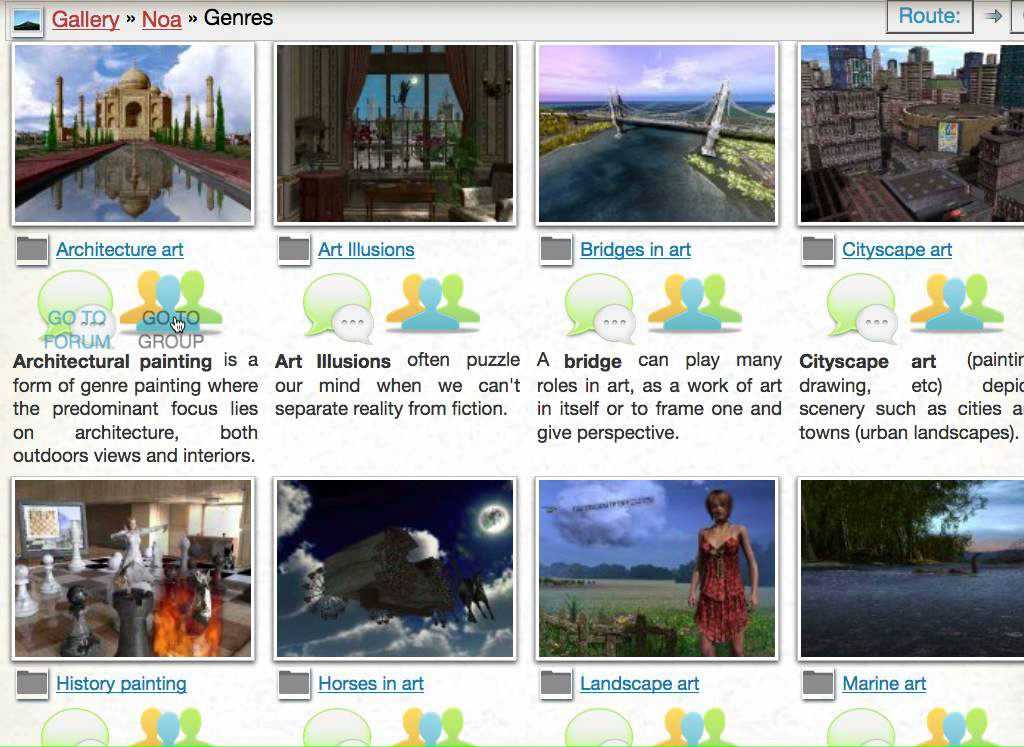Viewport: 1024px width, 747px height.
Task: Open the Architecture art group people icon
Action: (x=170, y=304)
